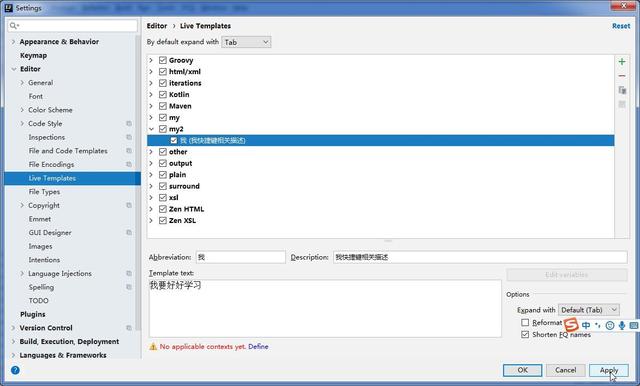
Task: Remove selected template with minus icon
Action: click(x=622, y=76)
